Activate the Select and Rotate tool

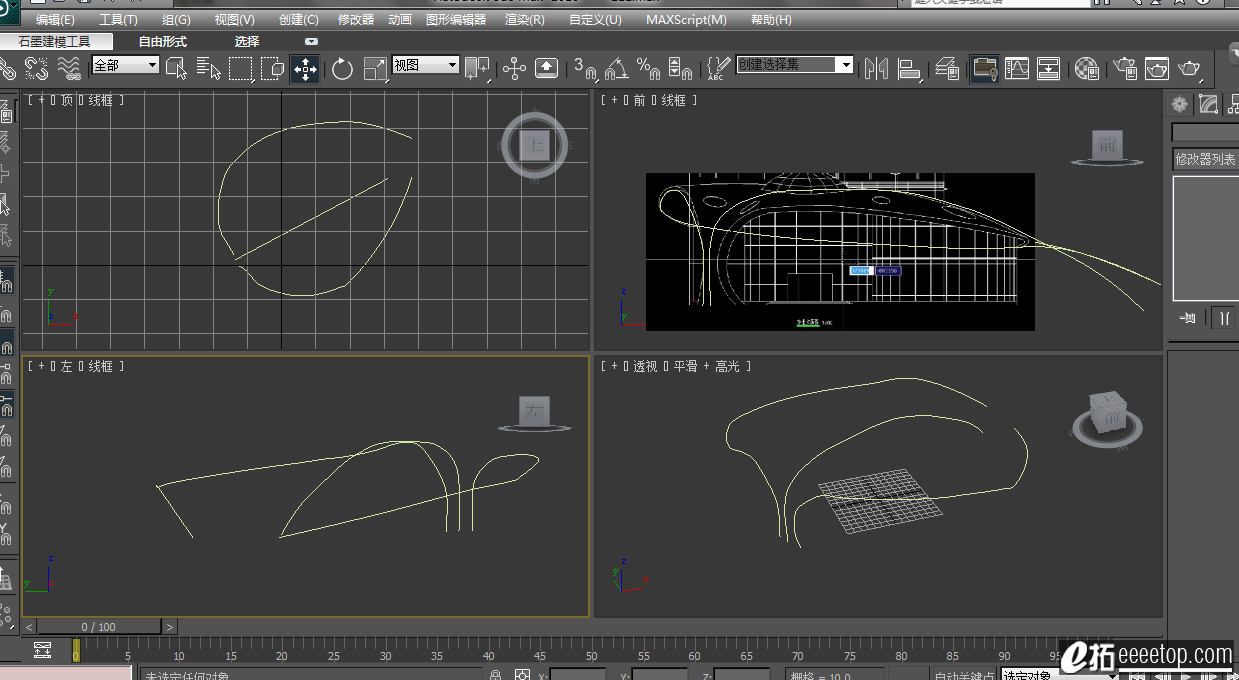(x=342, y=68)
